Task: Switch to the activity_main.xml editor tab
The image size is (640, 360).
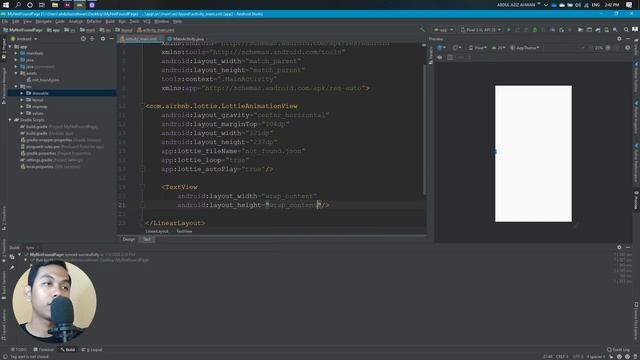Action: click(140, 39)
